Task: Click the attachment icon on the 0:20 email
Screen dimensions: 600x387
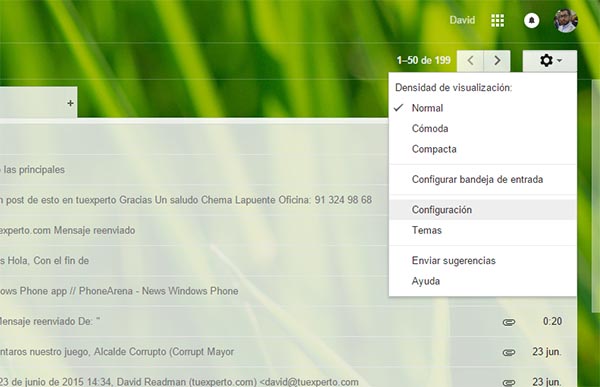Action: click(509, 322)
